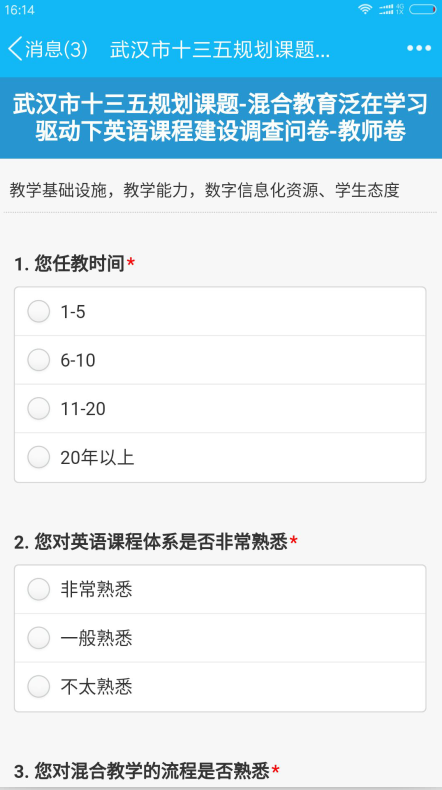Tap the Wi-Fi status icon
442x790 pixels.
coord(365,9)
